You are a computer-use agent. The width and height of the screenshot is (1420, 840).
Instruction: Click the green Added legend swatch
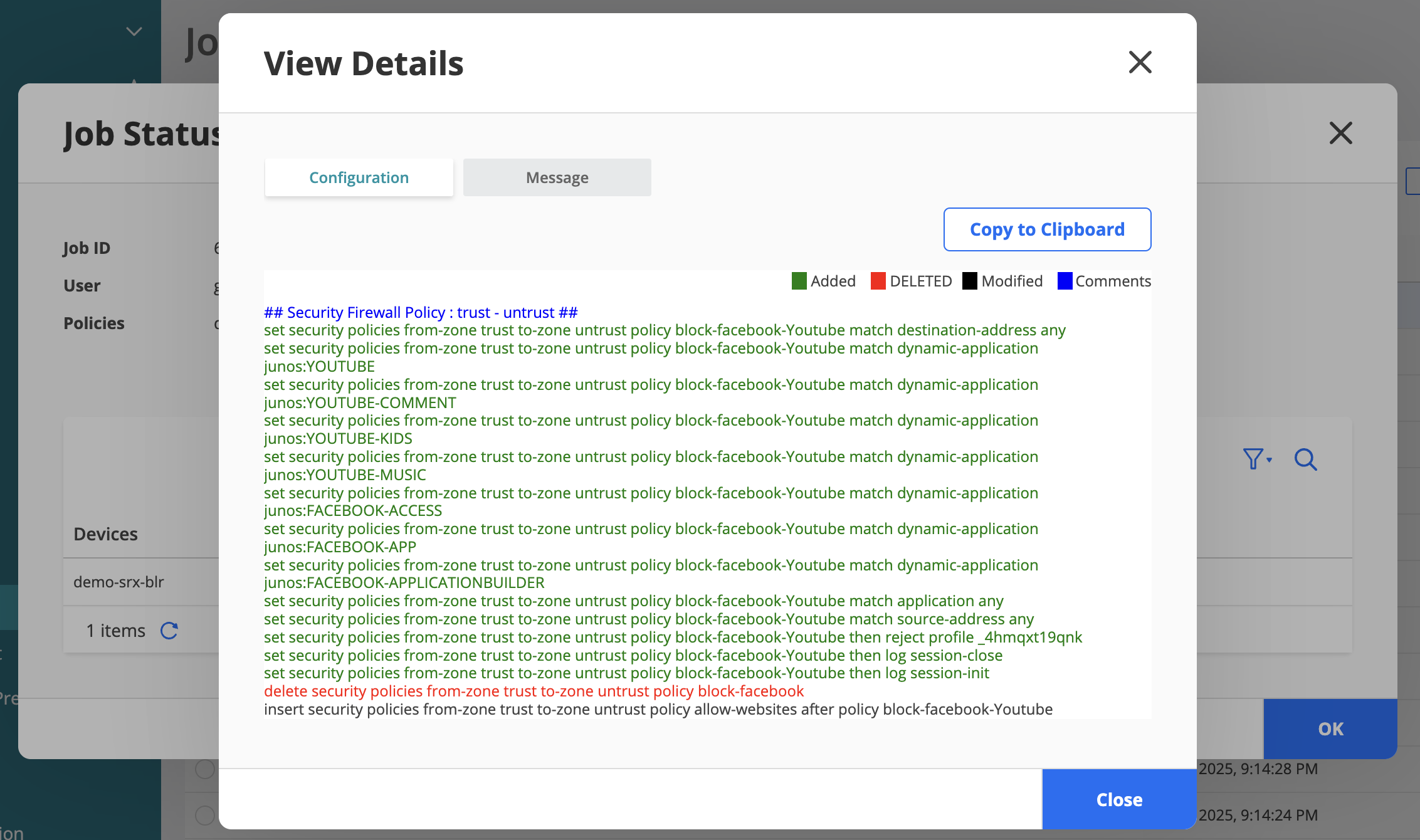click(x=799, y=281)
